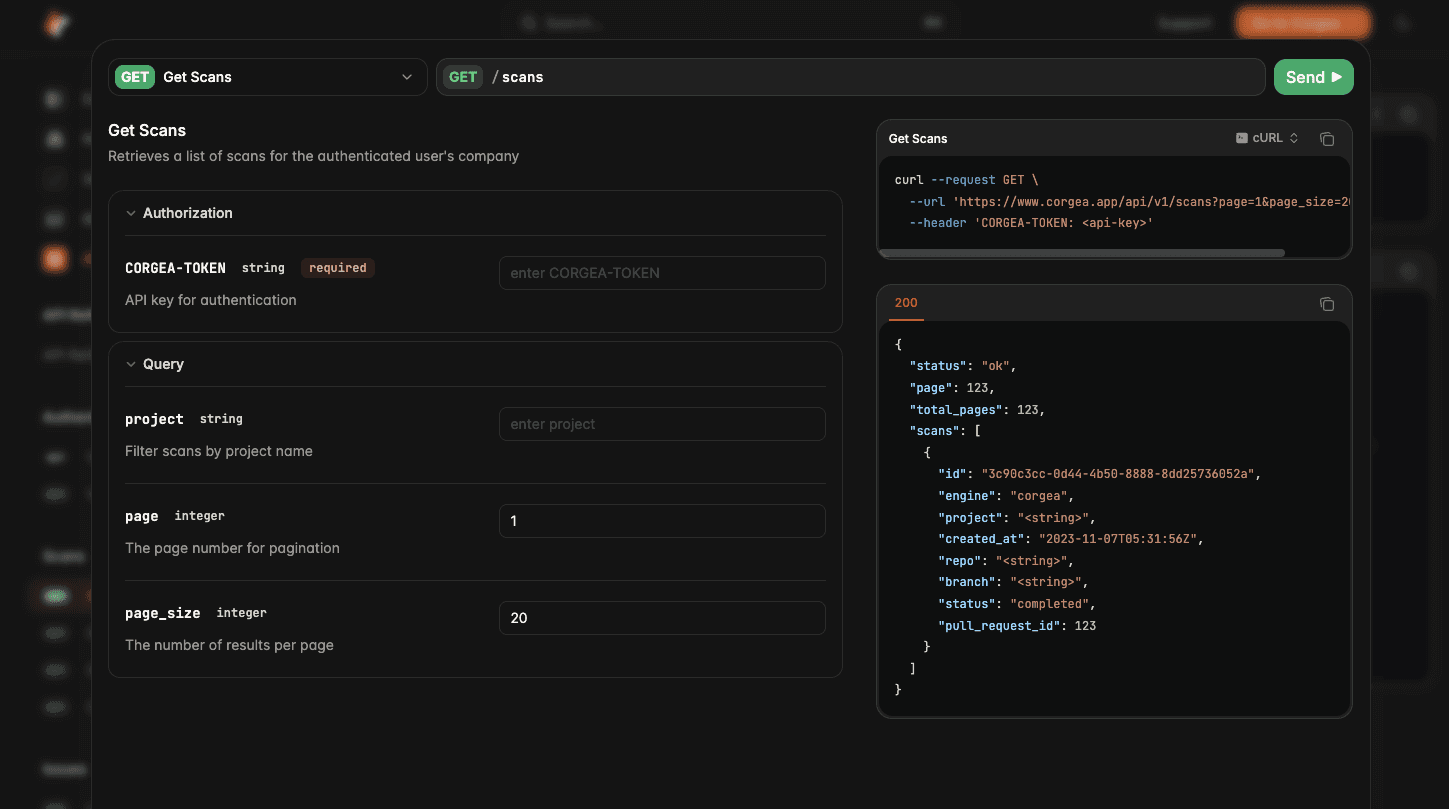Image resolution: width=1449 pixels, height=809 pixels.
Task: Click the theme icon at the header's far right
Action: (x=1403, y=24)
